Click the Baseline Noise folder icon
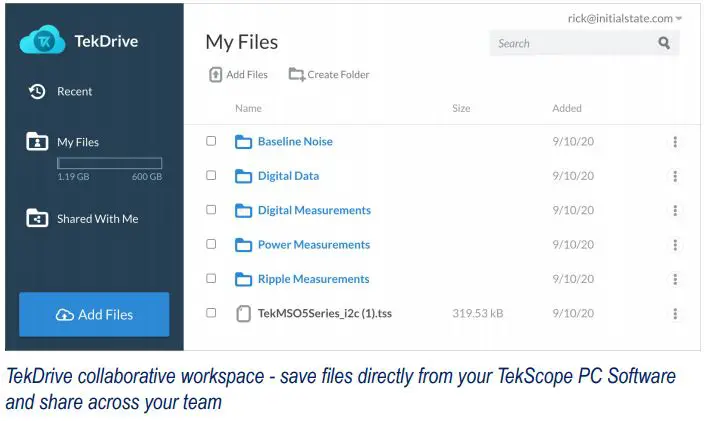The width and height of the screenshot is (710, 421). [x=243, y=142]
